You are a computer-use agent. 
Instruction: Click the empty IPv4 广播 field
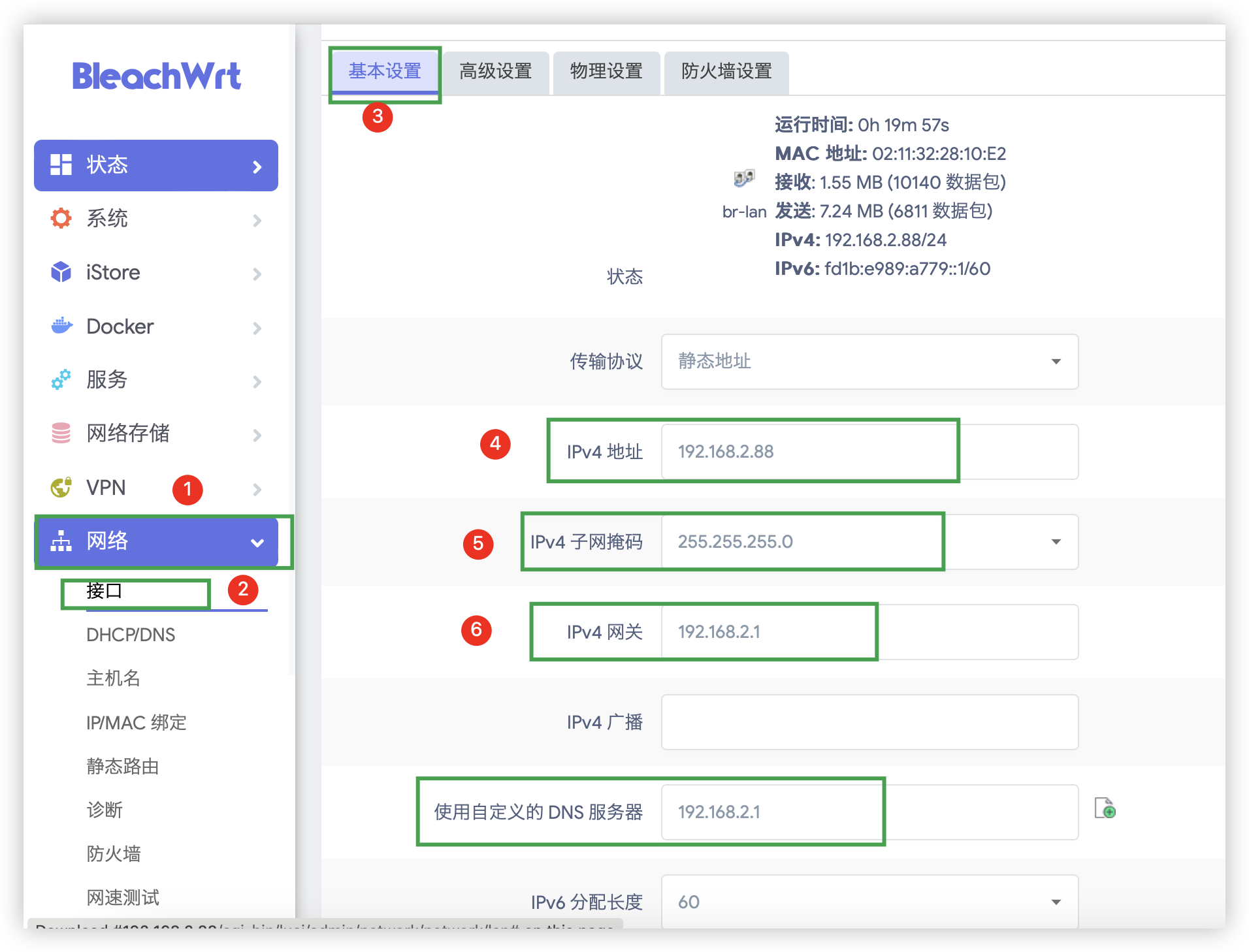point(869,722)
